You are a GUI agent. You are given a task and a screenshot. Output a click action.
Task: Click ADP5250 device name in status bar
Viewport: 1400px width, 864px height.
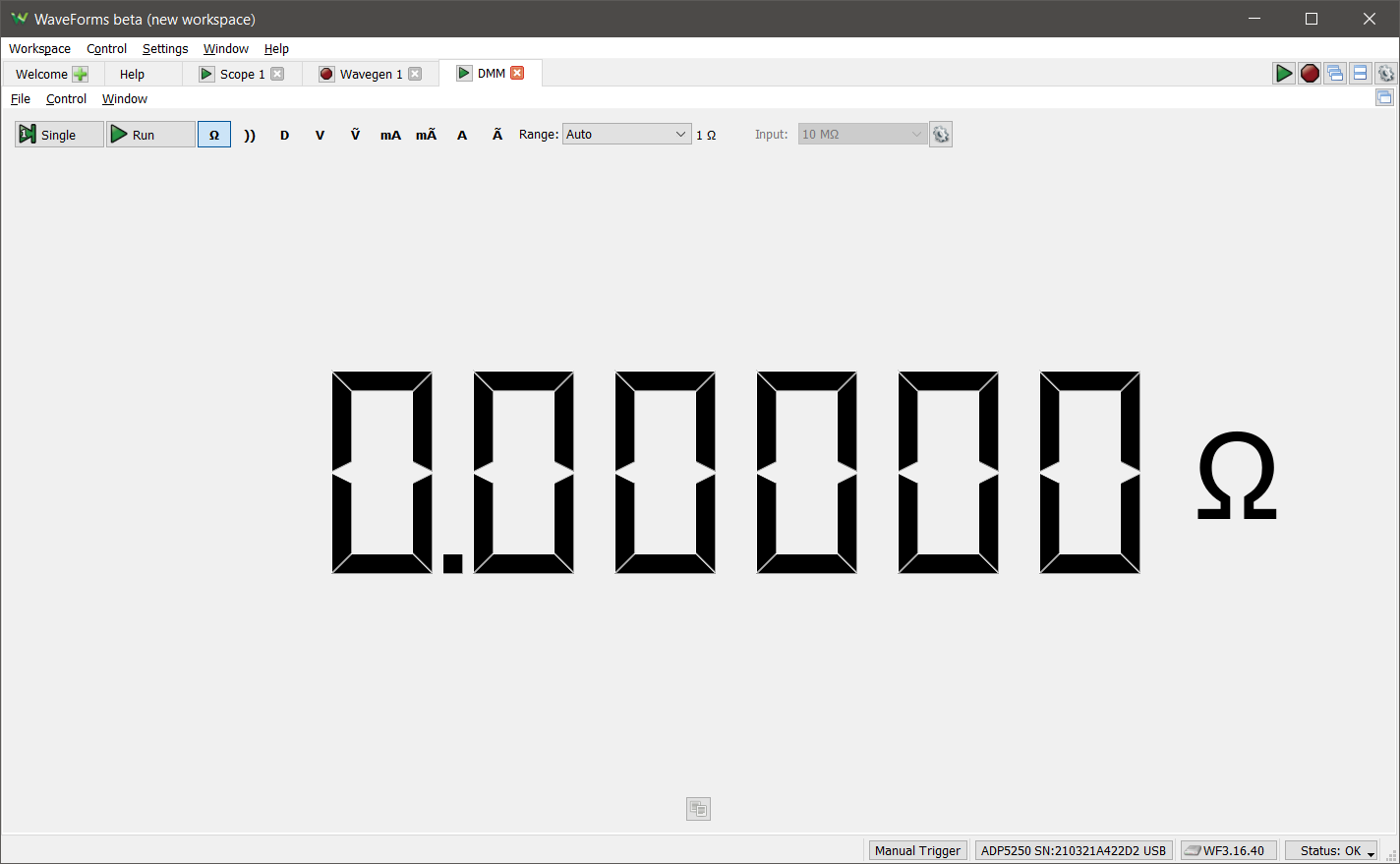click(1074, 850)
